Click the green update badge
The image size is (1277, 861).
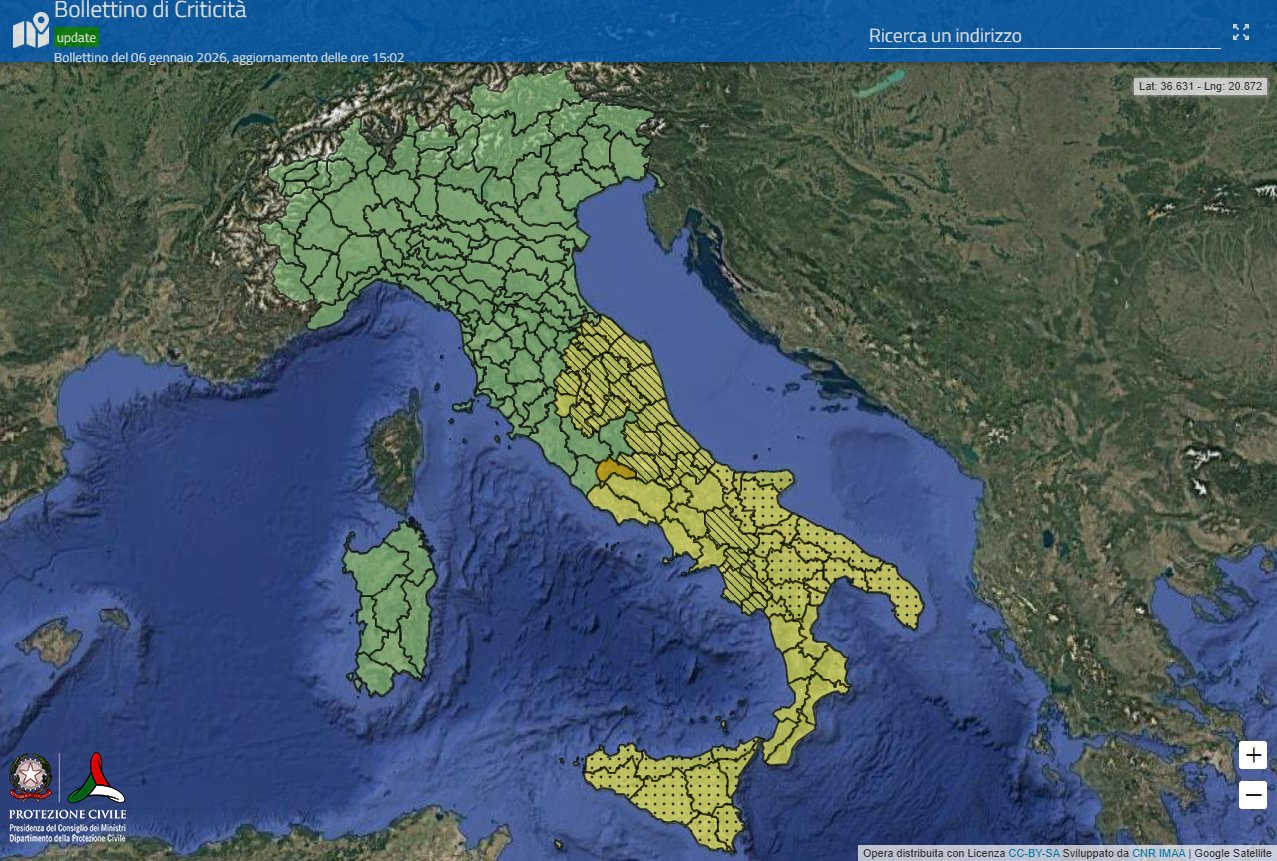pyautogui.click(x=76, y=38)
